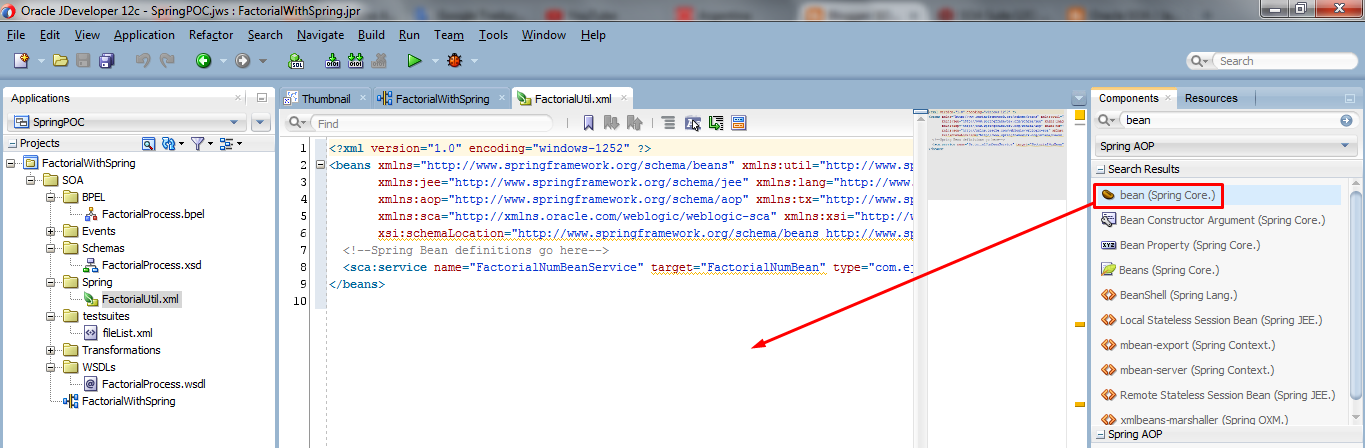The image size is (1365, 448).
Task: Click the Make project binary icon
Action: tap(333, 61)
